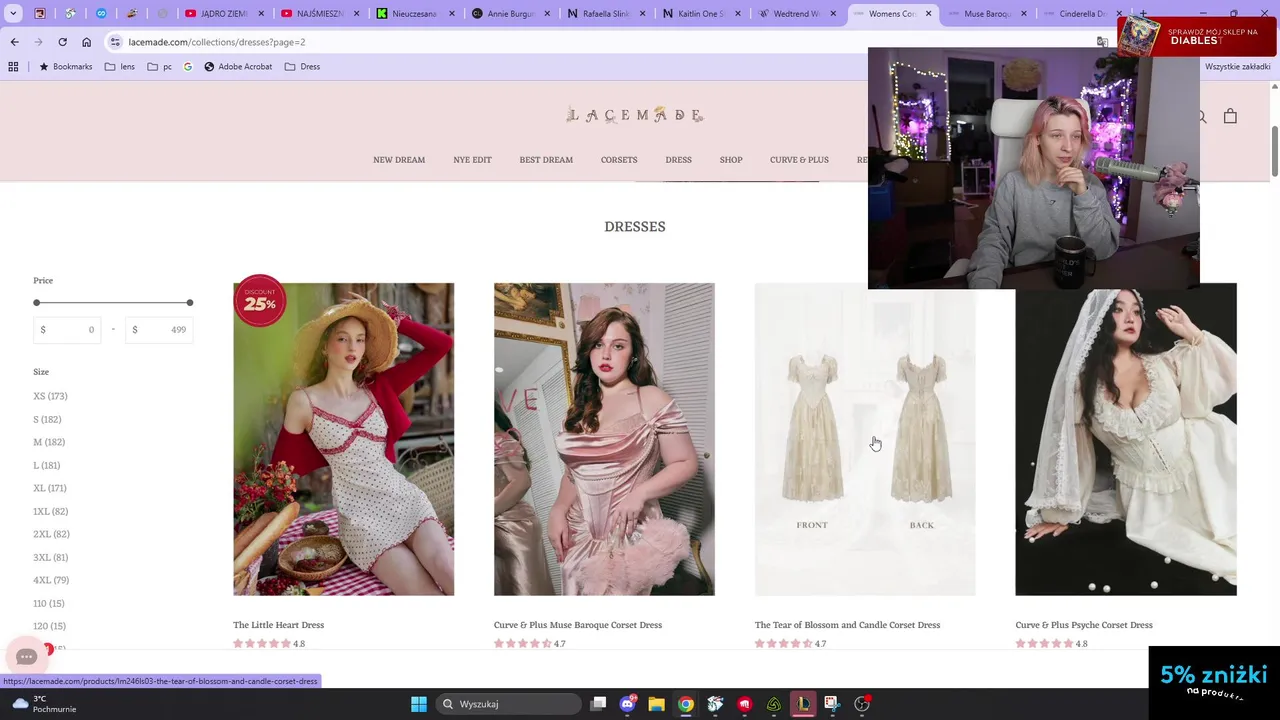Open the browser home button
The width and height of the screenshot is (1280, 720).
pos(86,42)
